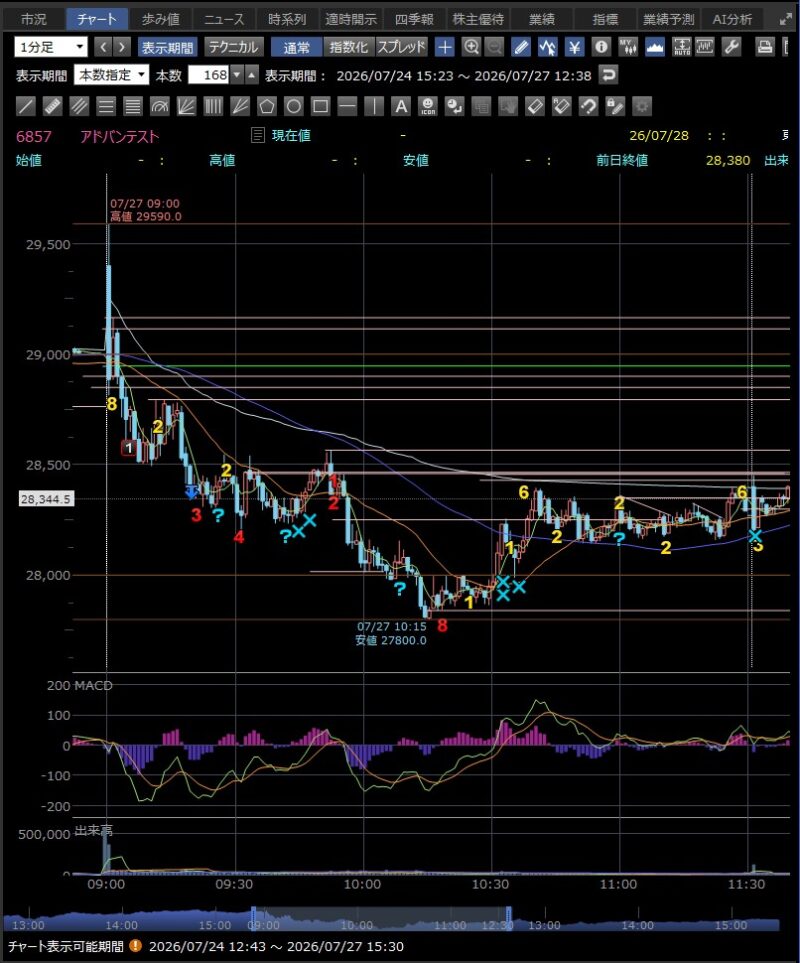This screenshot has width=800, height=963.
Task: Toggle the テクニカル panel button
Action: [233, 47]
